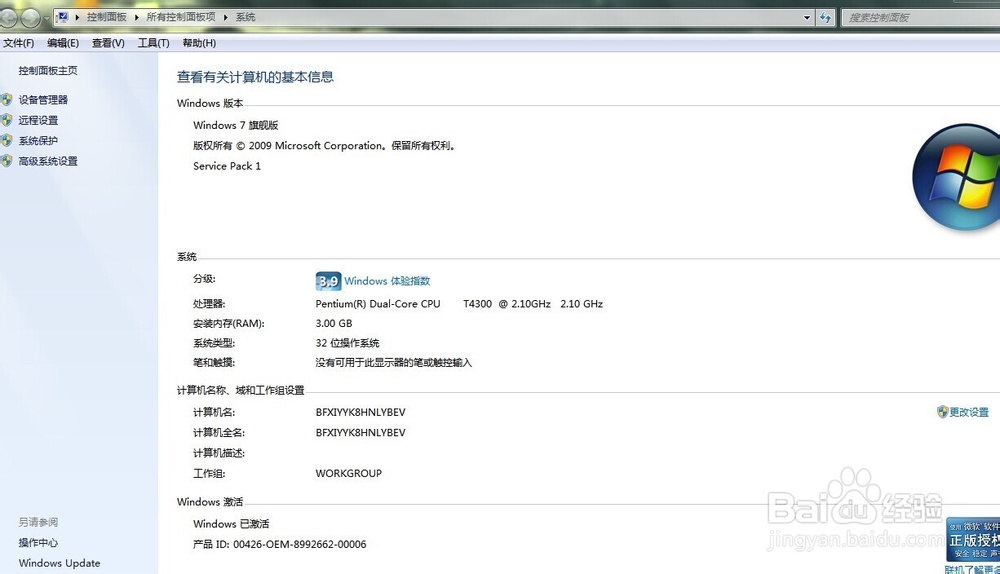Open 远程设置 from the sidebar

click(x=38, y=120)
